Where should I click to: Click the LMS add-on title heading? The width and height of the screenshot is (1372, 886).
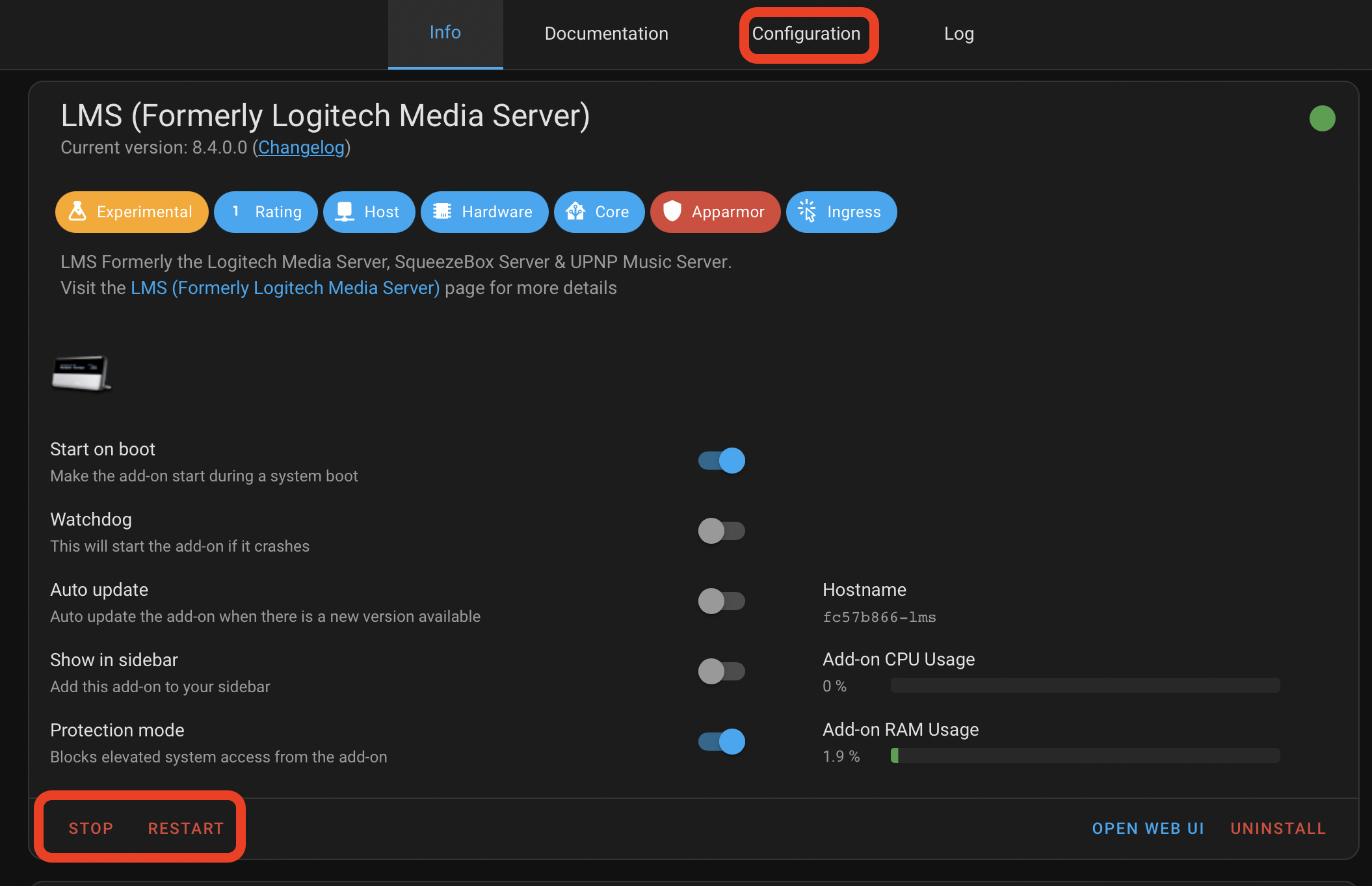coord(325,116)
